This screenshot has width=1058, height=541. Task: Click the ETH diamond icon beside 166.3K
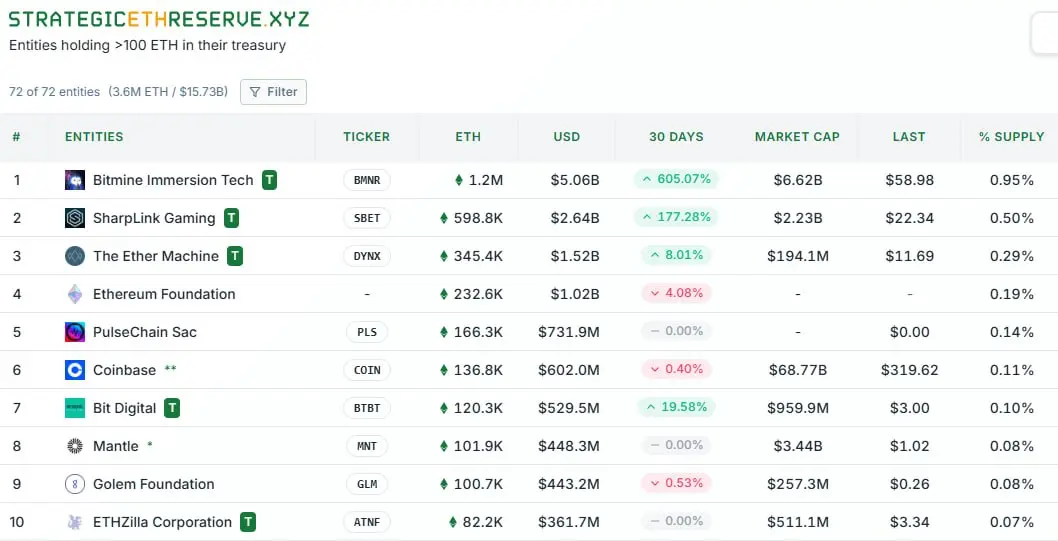pyautogui.click(x=444, y=332)
